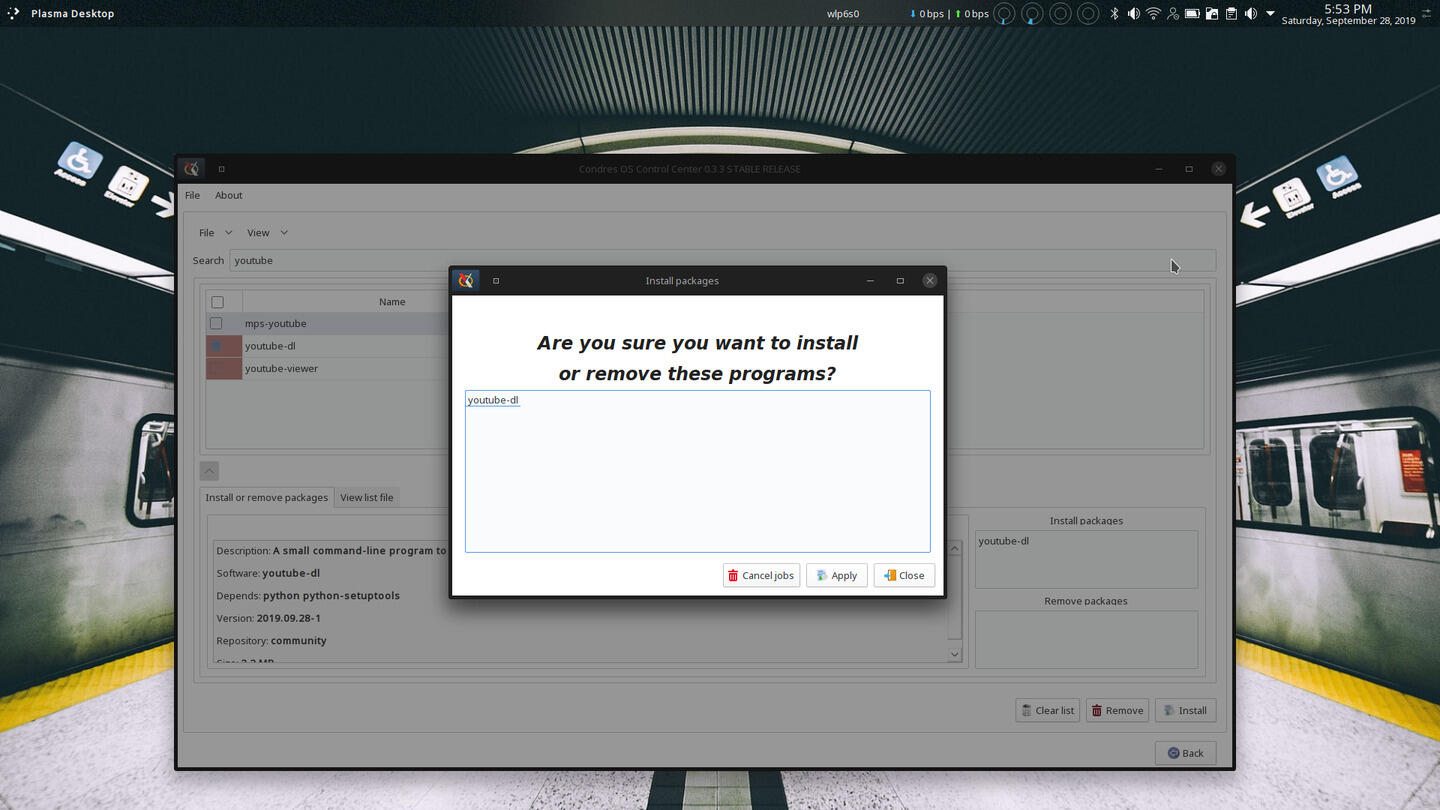Check the battery status tray icon
The image size is (1440, 810).
(1192, 13)
